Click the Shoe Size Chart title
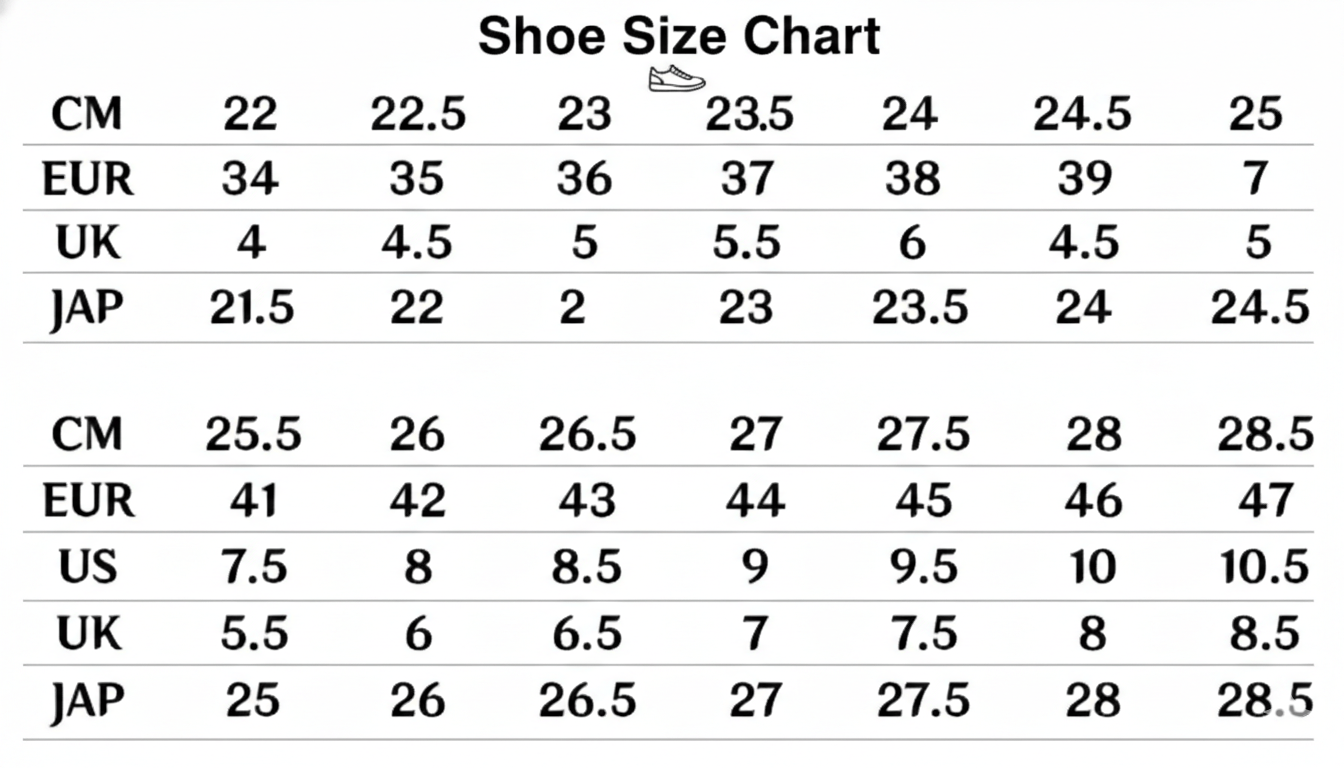Viewport: 1344px width, 768px height. (679, 36)
